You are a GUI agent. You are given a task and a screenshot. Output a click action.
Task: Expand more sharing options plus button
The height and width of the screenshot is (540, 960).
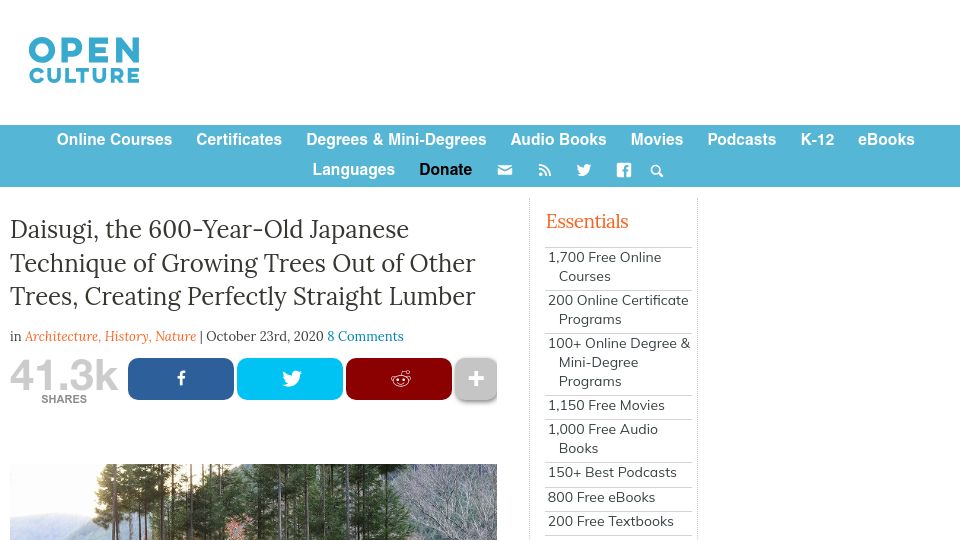[x=476, y=379]
